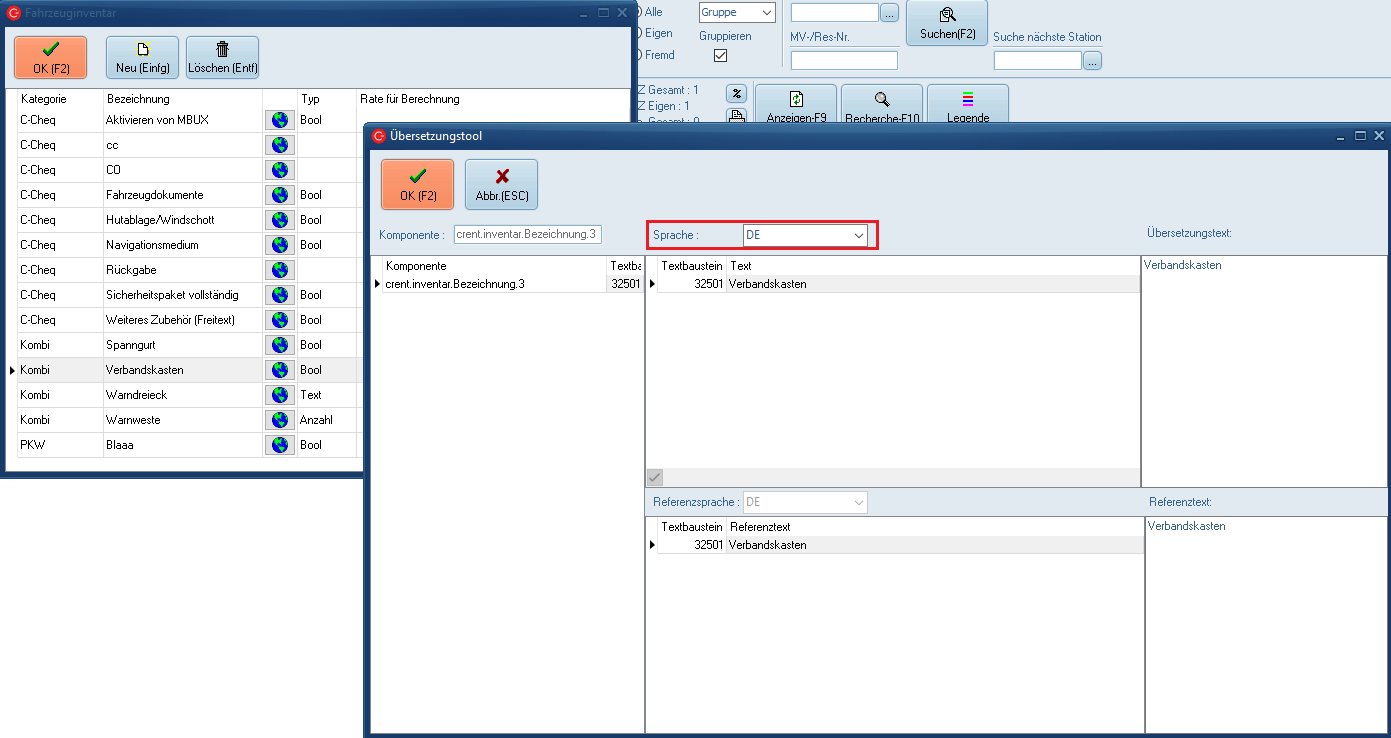This screenshot has height=738, width=1391.
Task: Toggle the Gruppieren checkbox
Action: [x=720, y=56]
